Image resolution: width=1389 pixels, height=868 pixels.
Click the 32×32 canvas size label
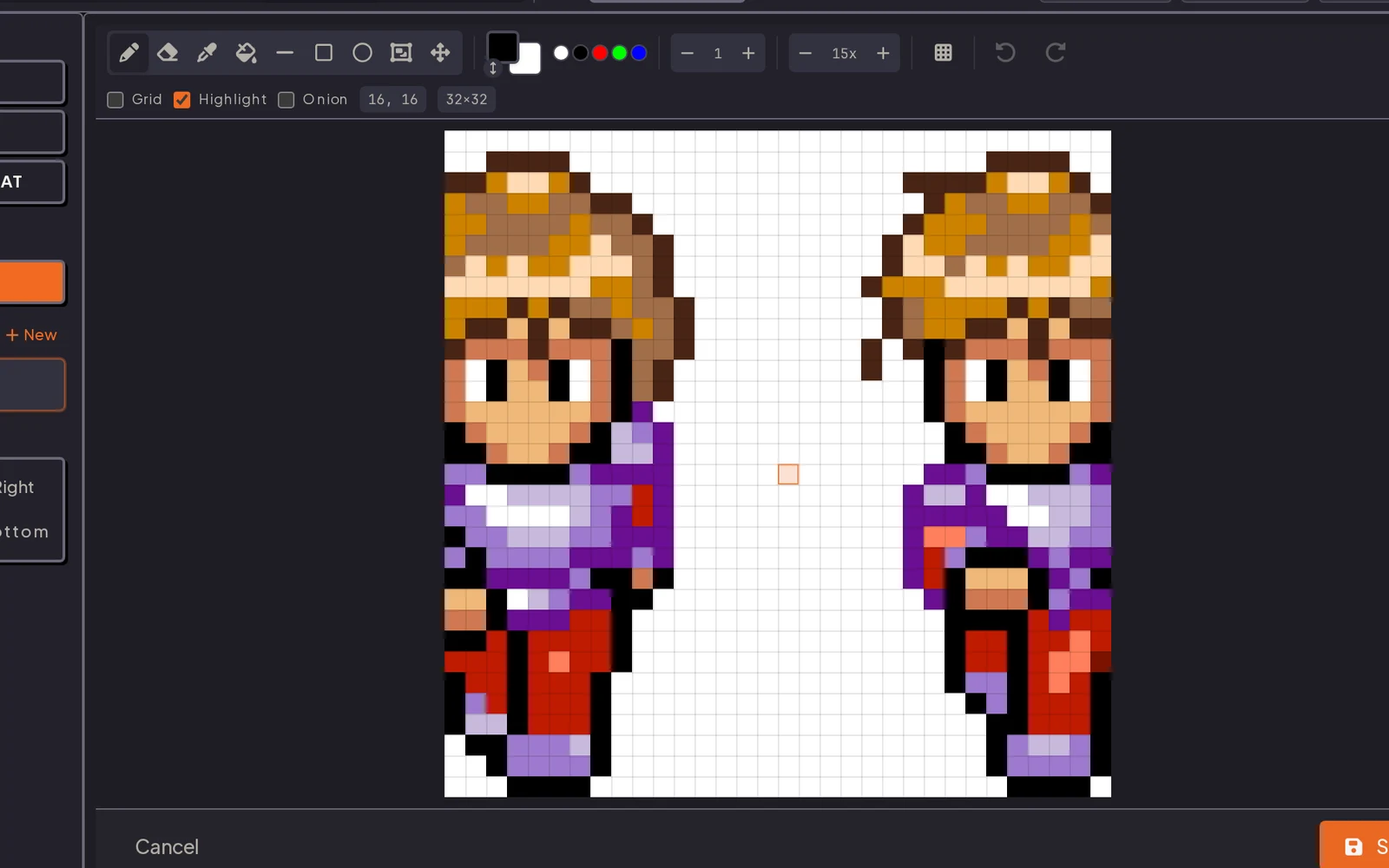(466, 99)
